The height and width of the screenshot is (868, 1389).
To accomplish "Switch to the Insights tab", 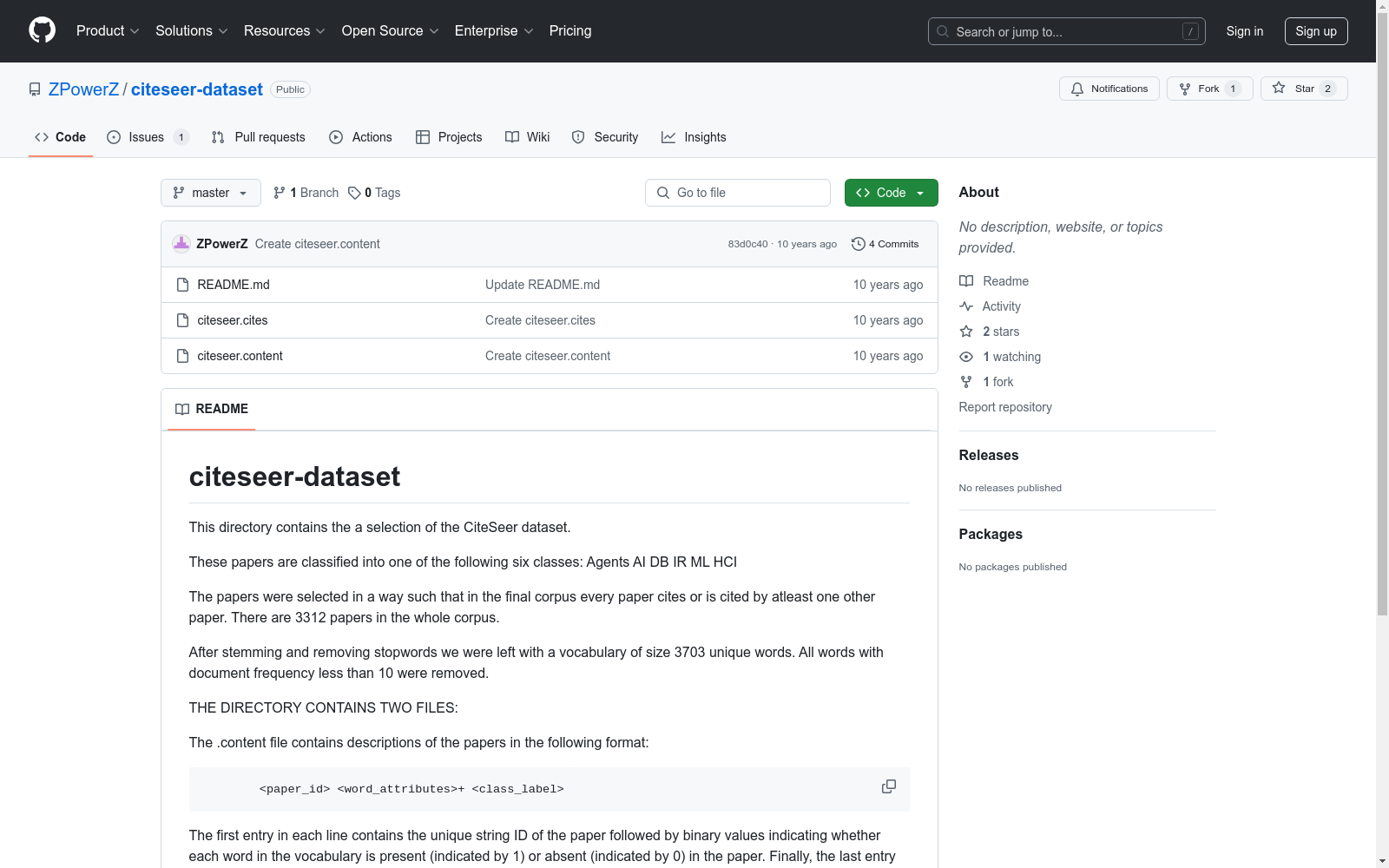I will pos(694,137).
